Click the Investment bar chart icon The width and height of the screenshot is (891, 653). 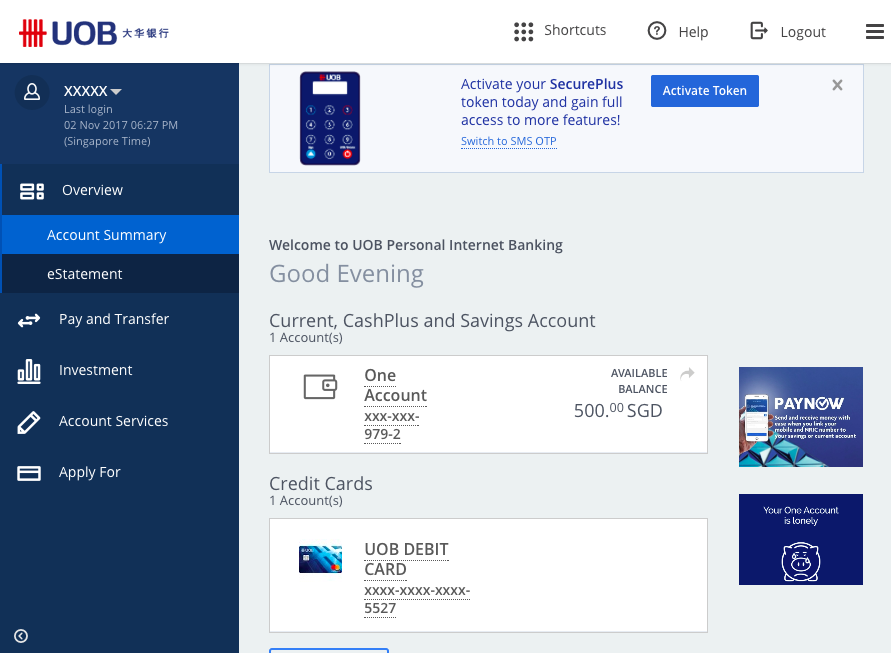tap(29, 372)
